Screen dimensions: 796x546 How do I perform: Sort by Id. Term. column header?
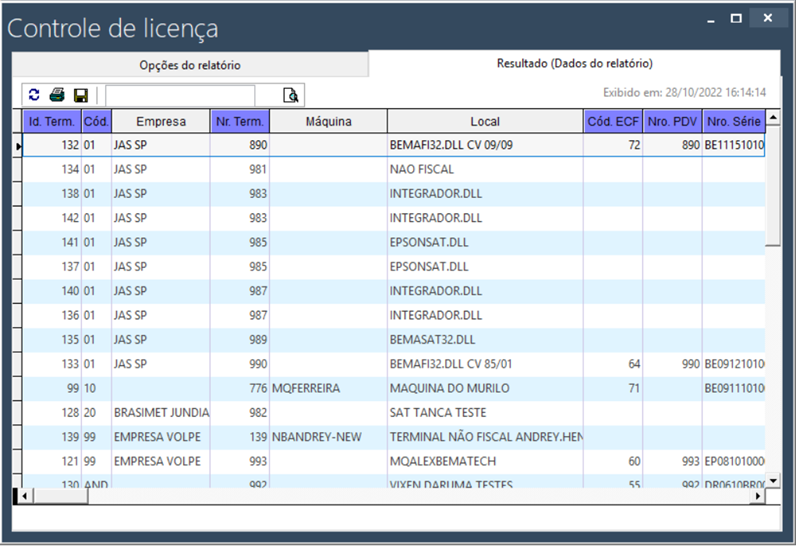(51, 122)
